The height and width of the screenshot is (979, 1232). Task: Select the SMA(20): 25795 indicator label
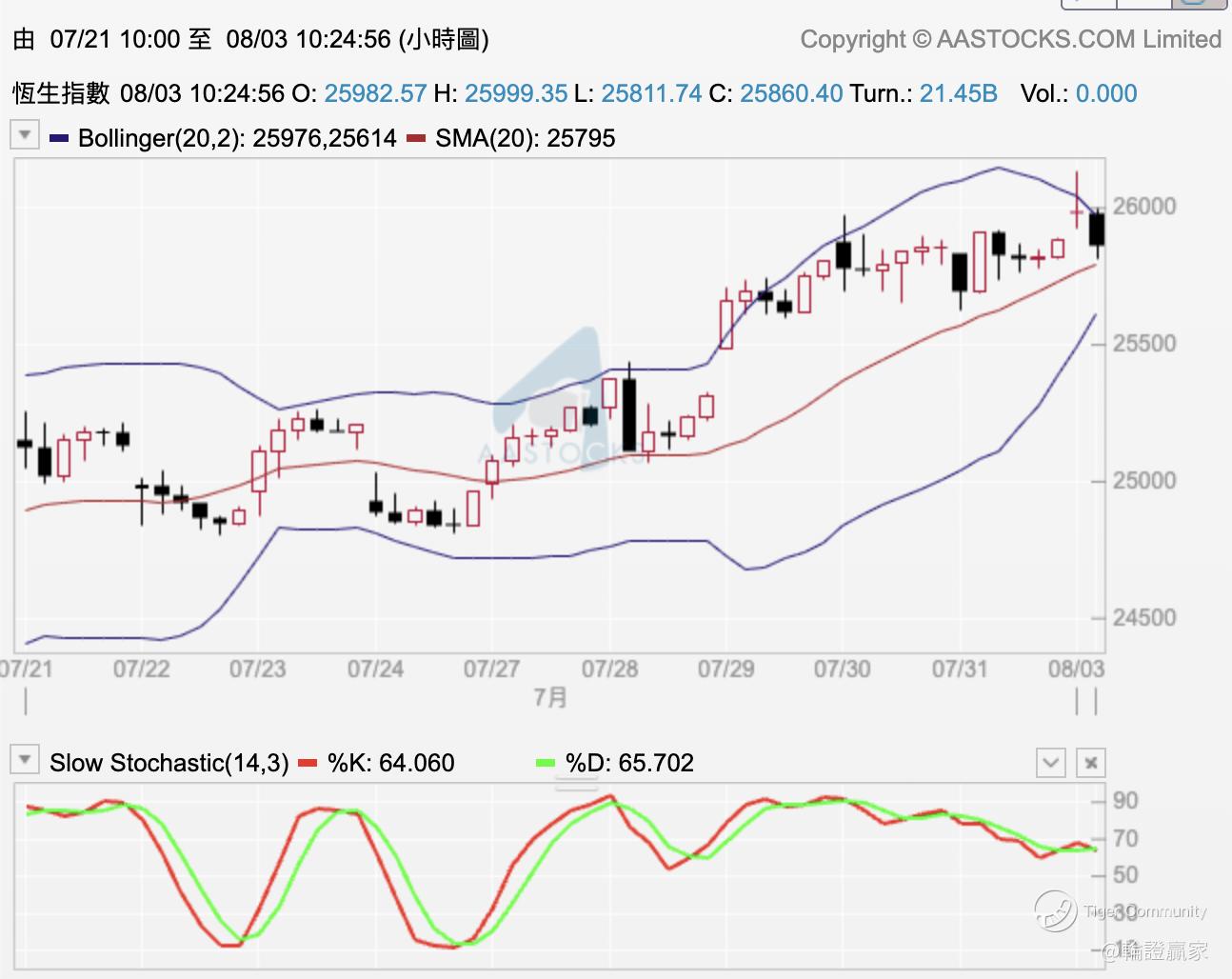pos(526,139)
